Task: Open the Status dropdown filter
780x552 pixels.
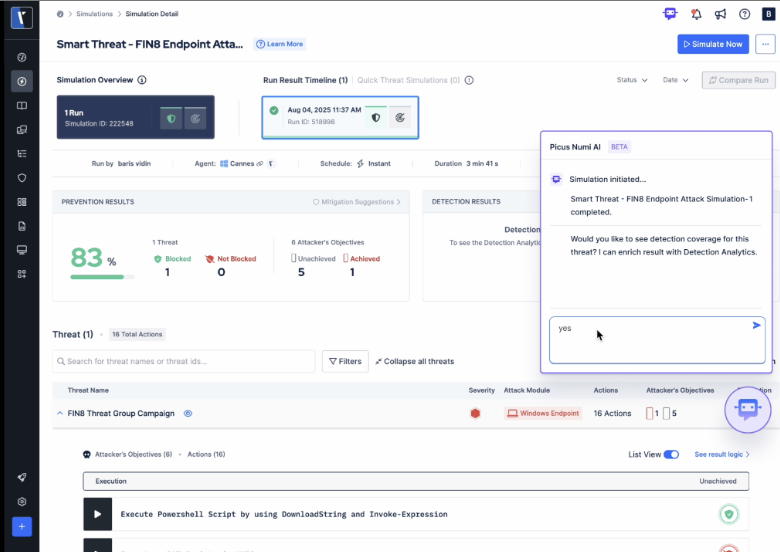Action: 632,80
